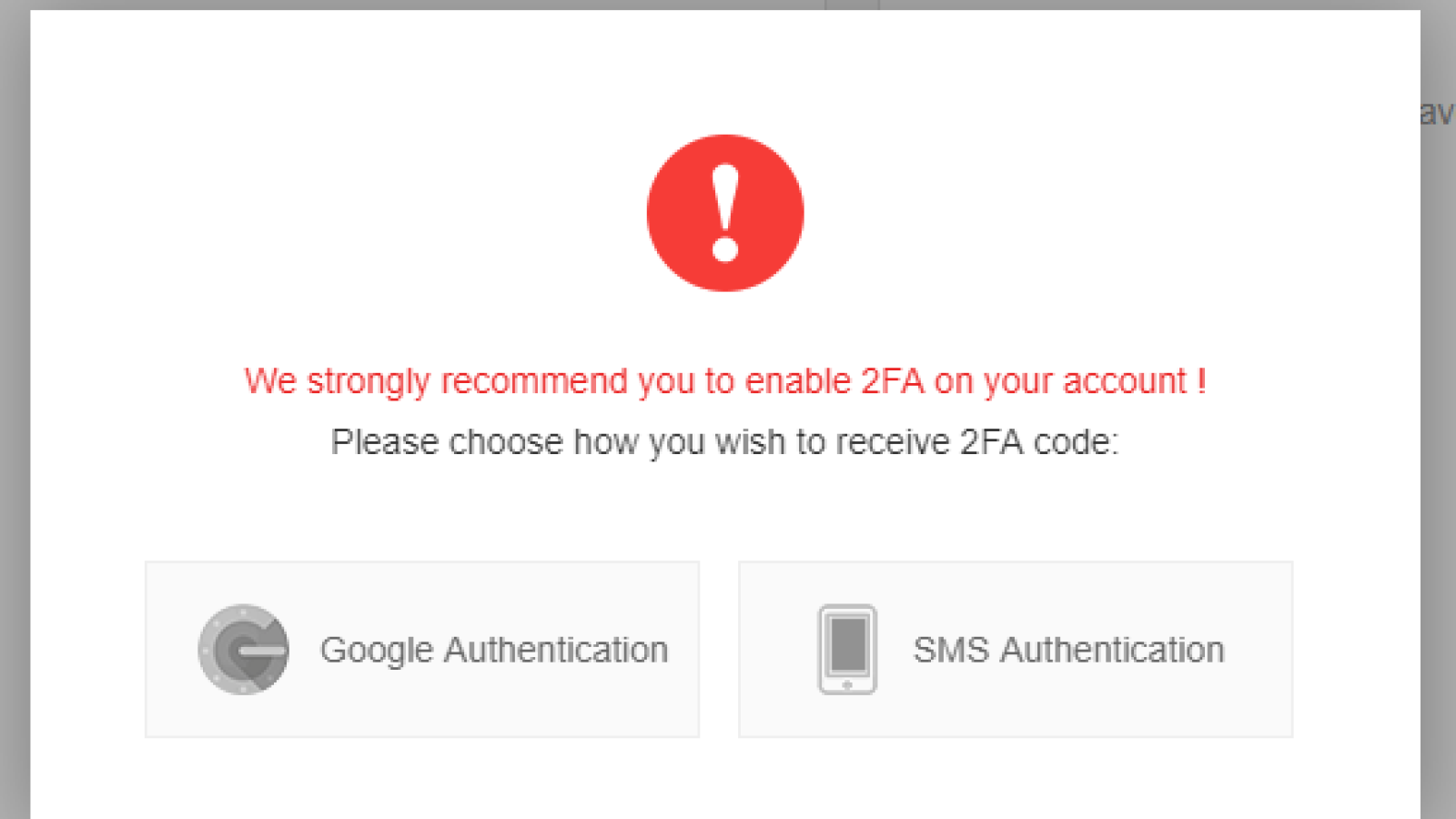
Task: Click the empty gap between the two authentication cards
Action: pyautogui.click(x=719, y=649)
